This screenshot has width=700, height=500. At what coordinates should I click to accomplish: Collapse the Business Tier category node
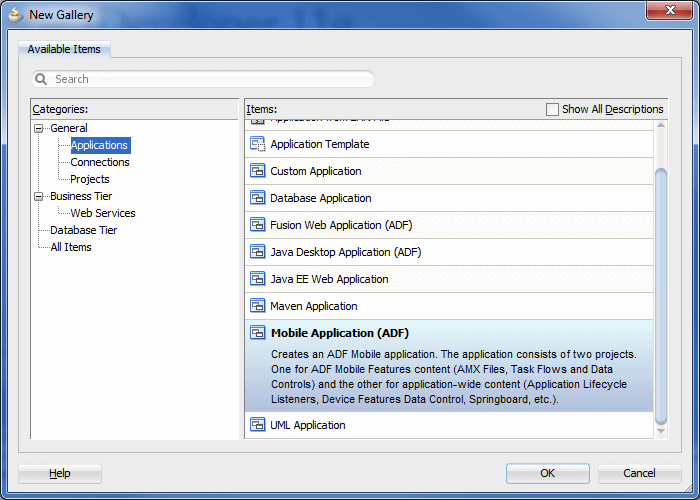[39, 196]
